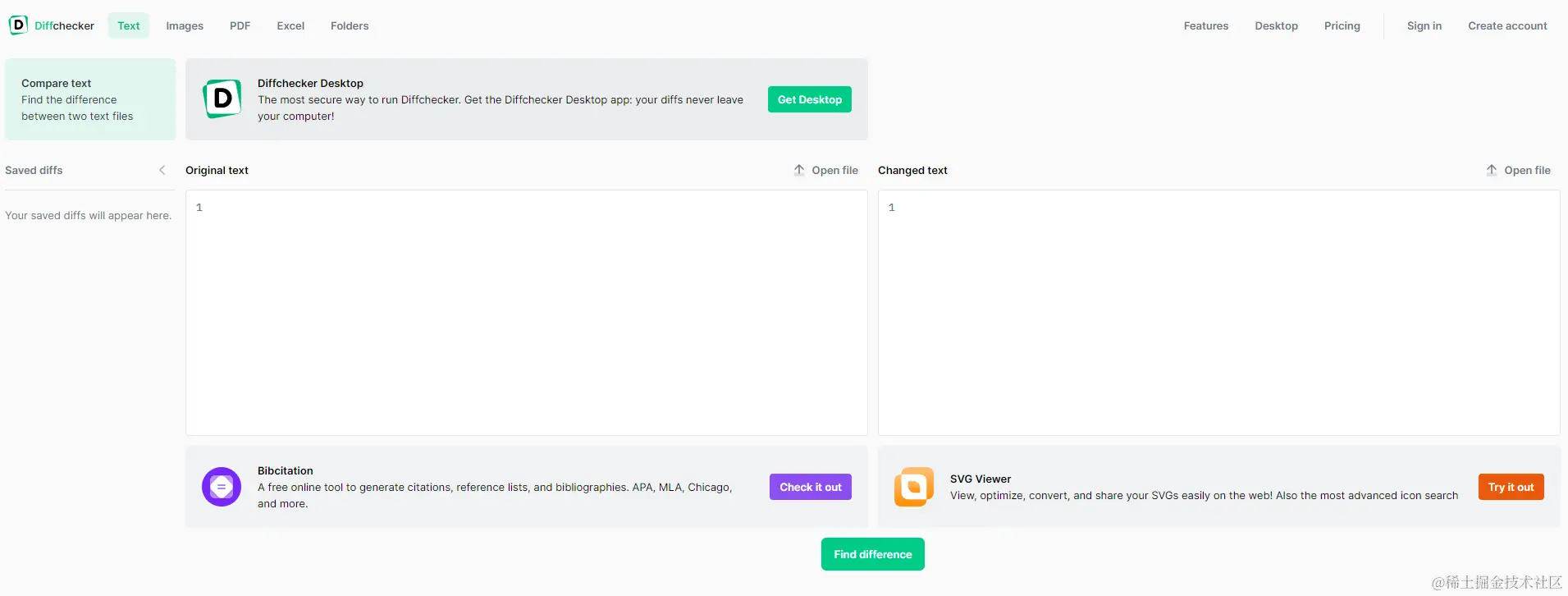
Task: Click the Diffchecker Desktop banner logo
Action: (222, 99)
